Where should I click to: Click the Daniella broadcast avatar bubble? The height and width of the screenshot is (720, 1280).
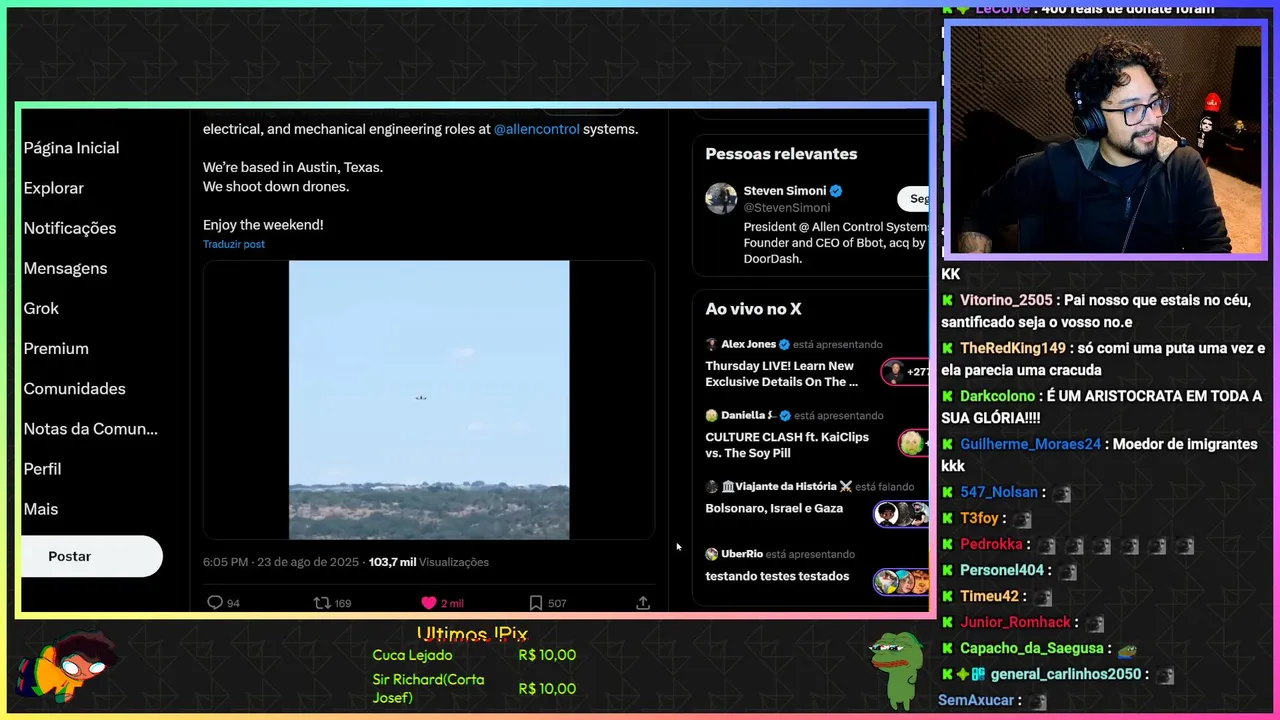[913, 442]
